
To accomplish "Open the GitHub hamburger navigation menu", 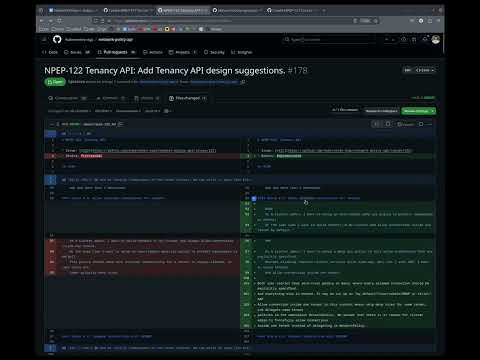I will (44, 39).
